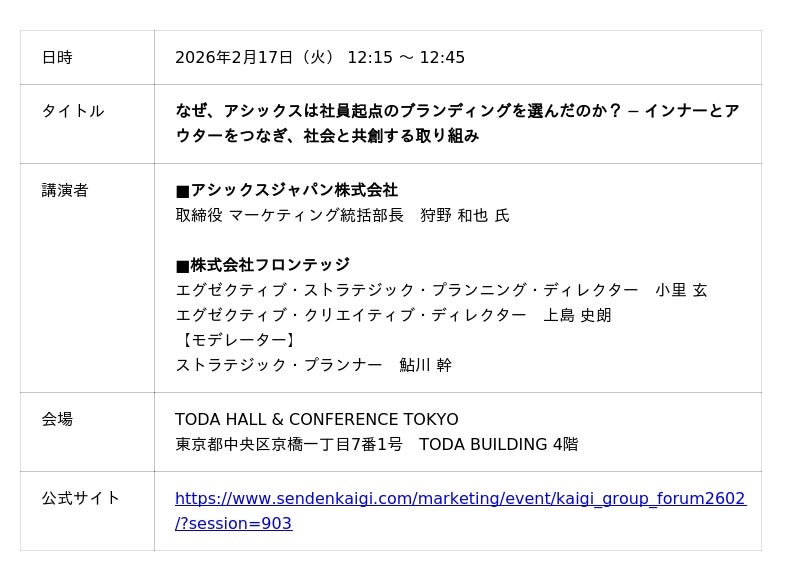Click the 12:45 end time
Image resolution: width=800 pixels, height=581 pixels.
(442, 58)
